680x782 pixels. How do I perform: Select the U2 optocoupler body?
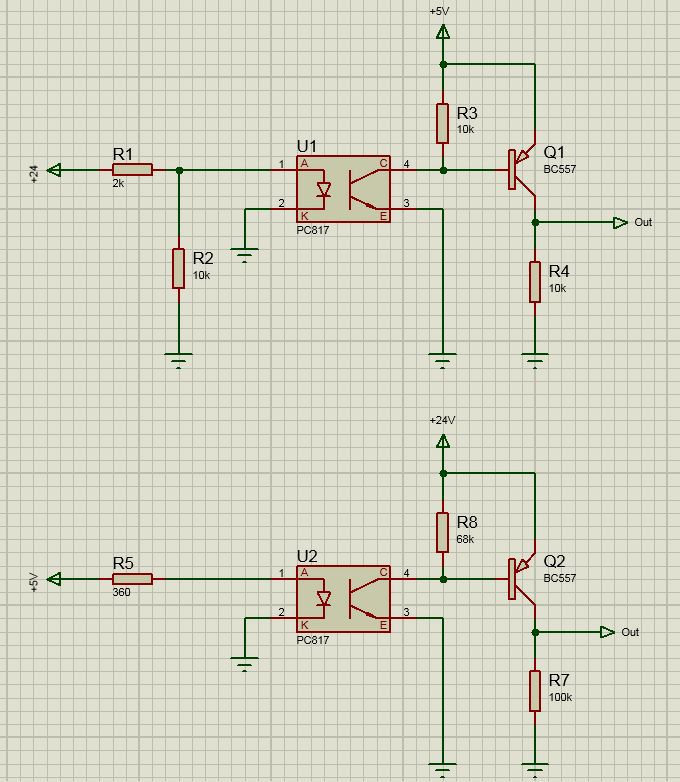[343, 598]
